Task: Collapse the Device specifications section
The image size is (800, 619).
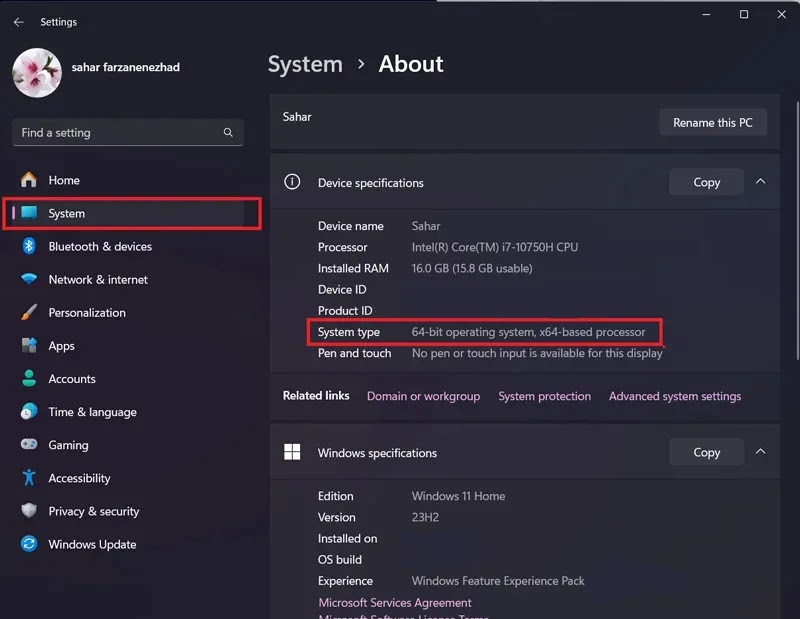Action: [x=761, y=182]
